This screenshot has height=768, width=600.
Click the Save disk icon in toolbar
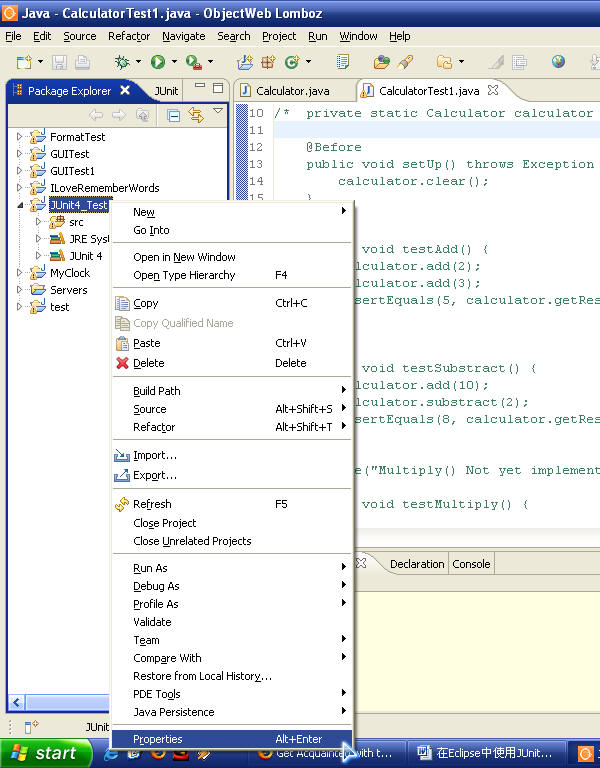pyautogui.click(x=57, y=62)
